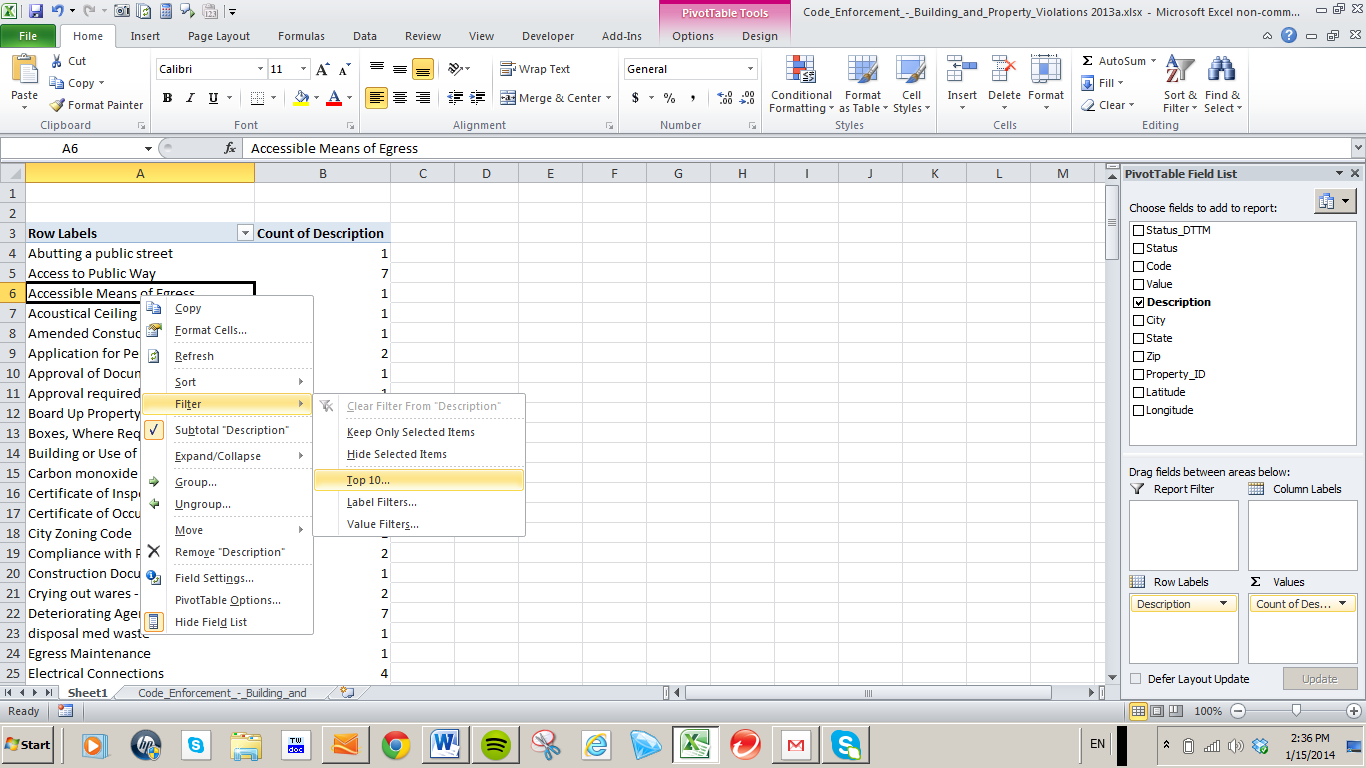Click the zoom slider handle
Image resolution: width=1366 pixels, height=768 pixels.
click(1296, 711)
